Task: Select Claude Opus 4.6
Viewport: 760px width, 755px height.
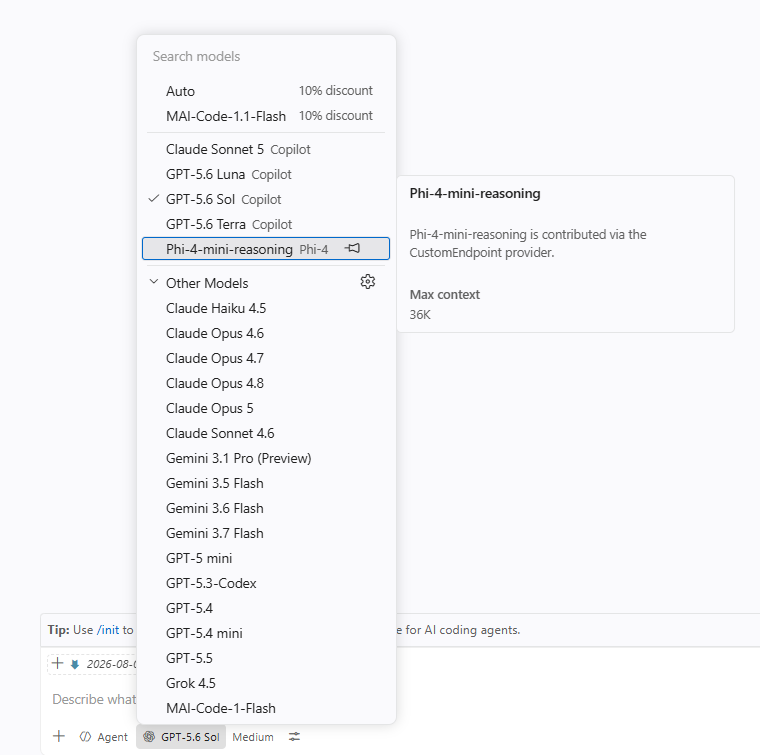Action: point(266,333)
